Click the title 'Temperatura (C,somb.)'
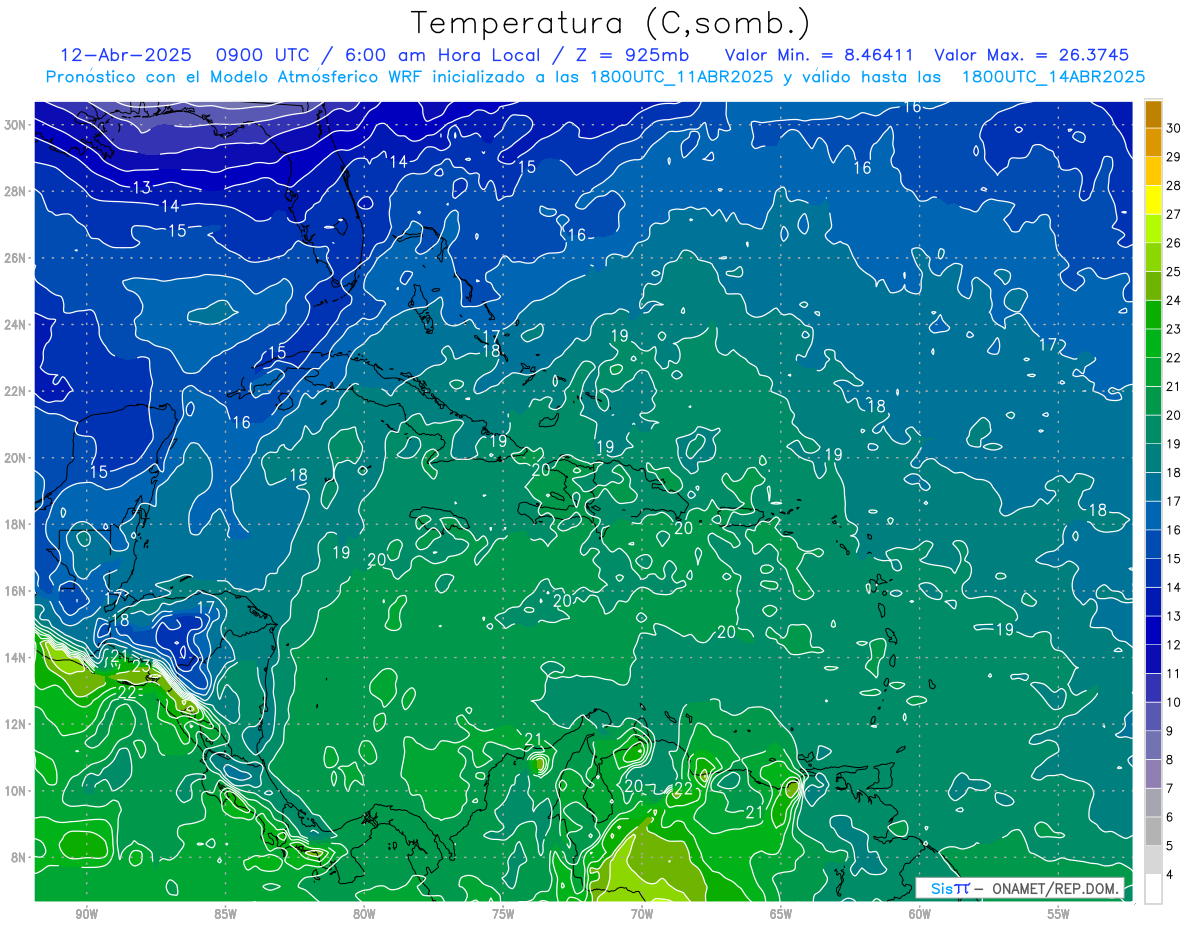The width and height of the screenshot is (1200, 927). pyautogui.click(x=610, y=23)
